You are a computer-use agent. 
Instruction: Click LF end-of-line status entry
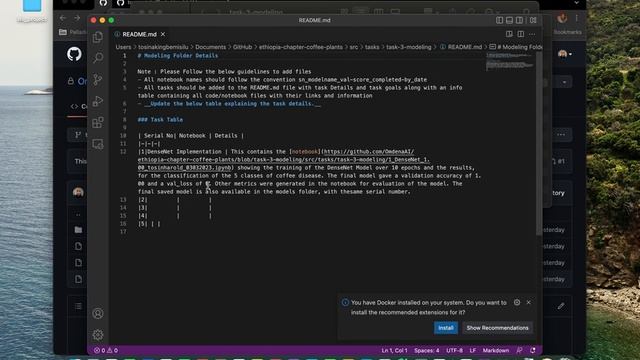coord(473,350)
